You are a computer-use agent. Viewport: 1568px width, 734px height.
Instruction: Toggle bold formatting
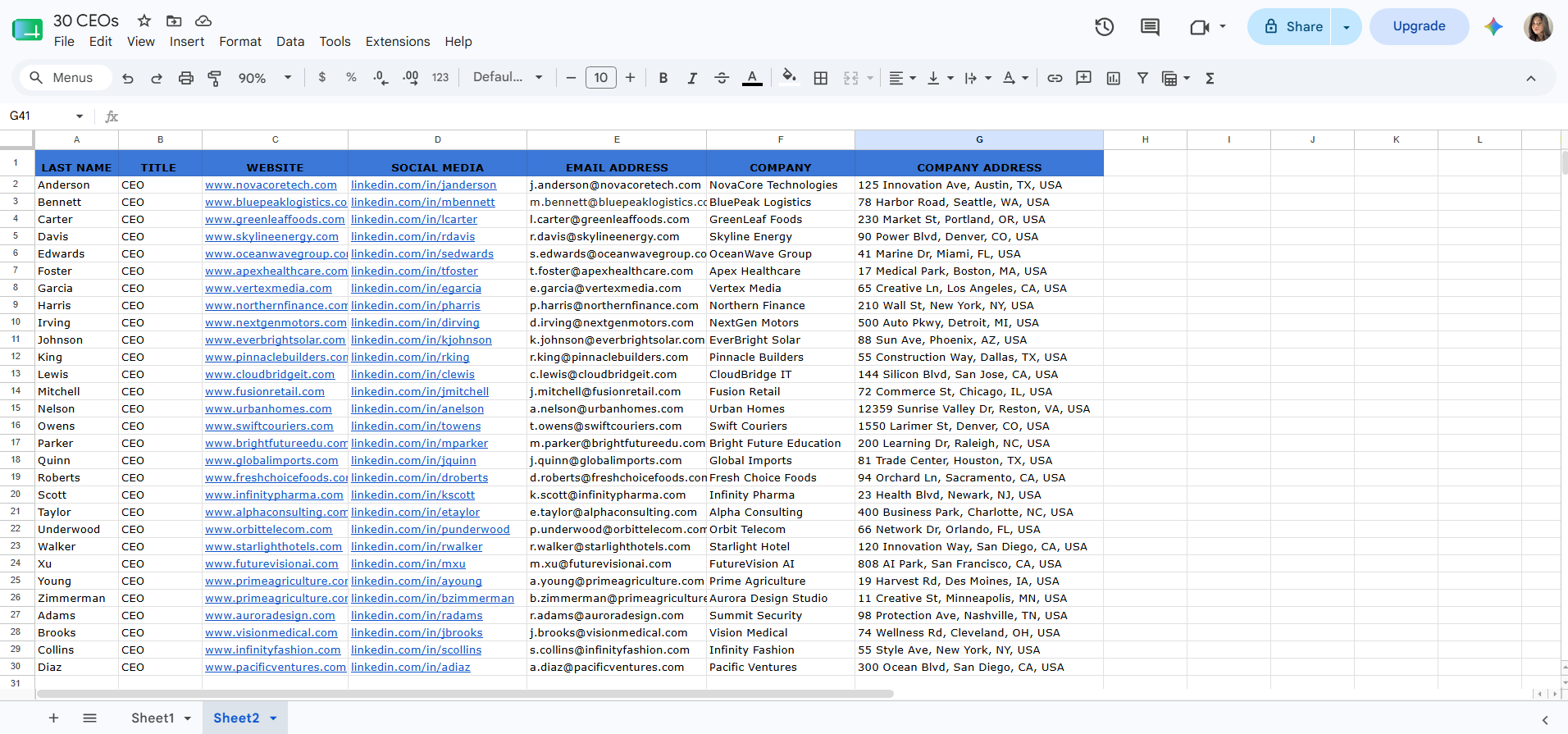click(x=663, y=78)
